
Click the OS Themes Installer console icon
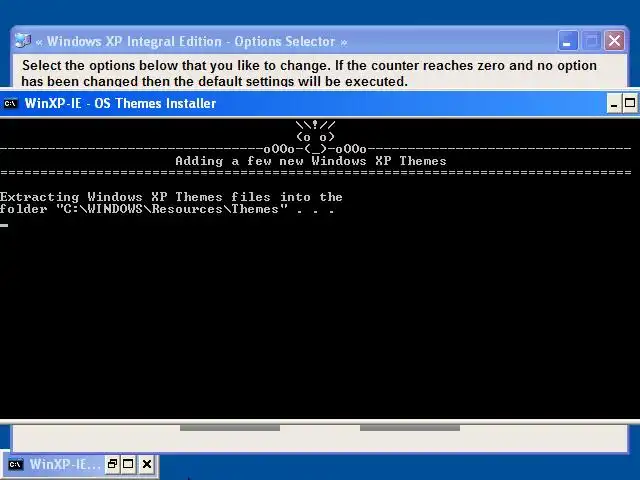coord(10,103)
